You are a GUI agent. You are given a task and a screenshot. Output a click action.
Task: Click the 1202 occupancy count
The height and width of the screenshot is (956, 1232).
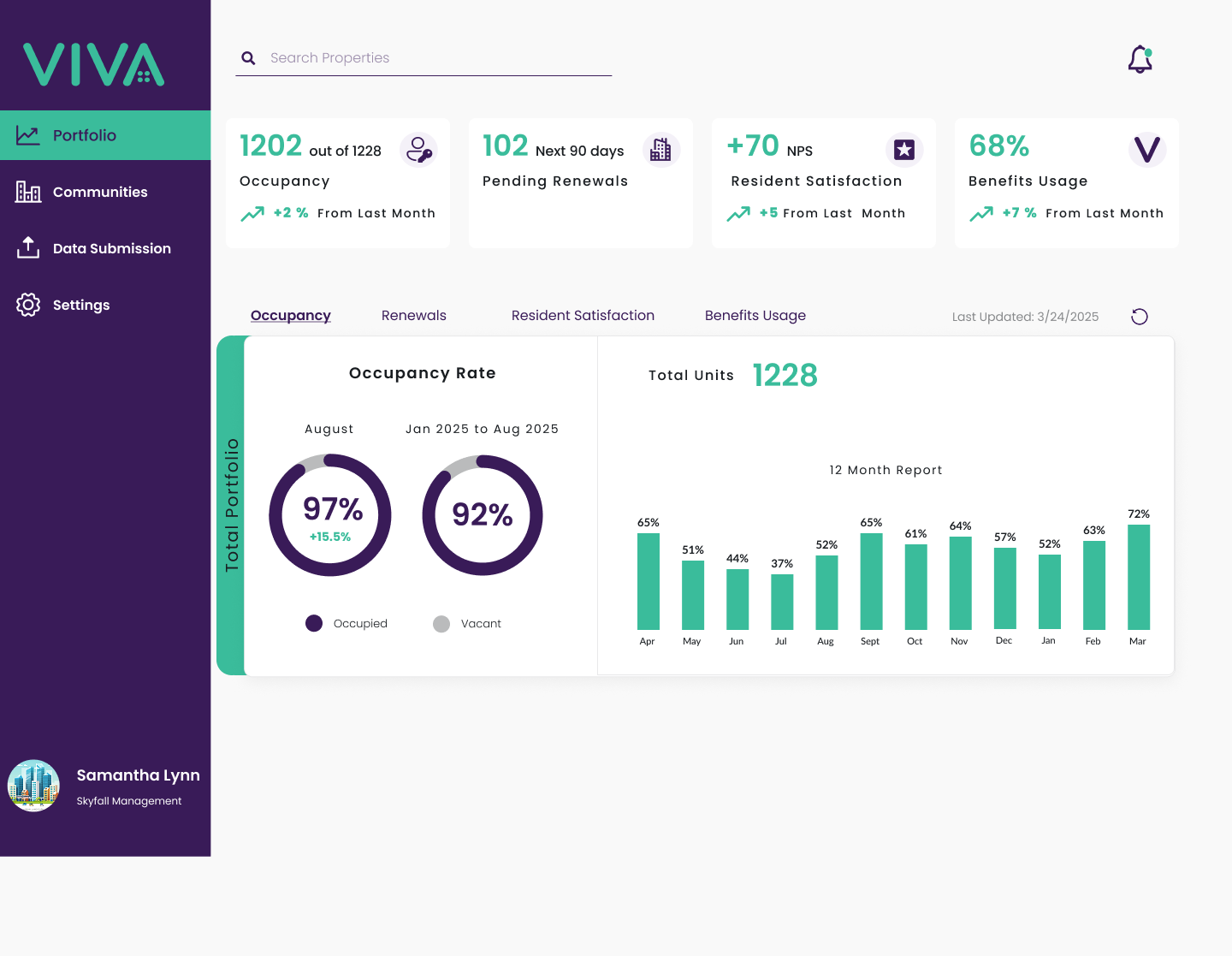click(270, 145)
